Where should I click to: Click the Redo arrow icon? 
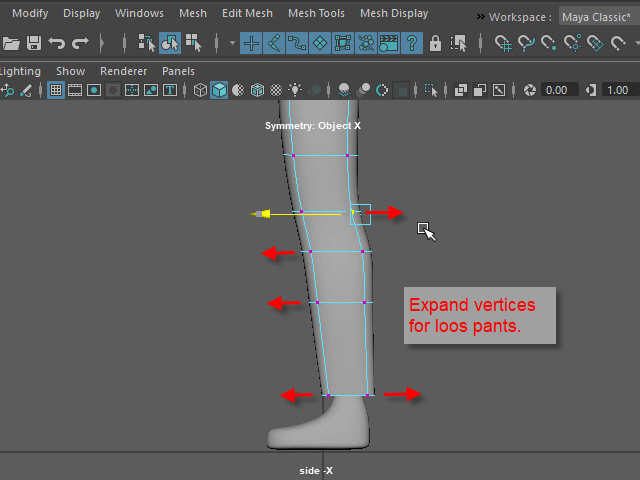80,43
